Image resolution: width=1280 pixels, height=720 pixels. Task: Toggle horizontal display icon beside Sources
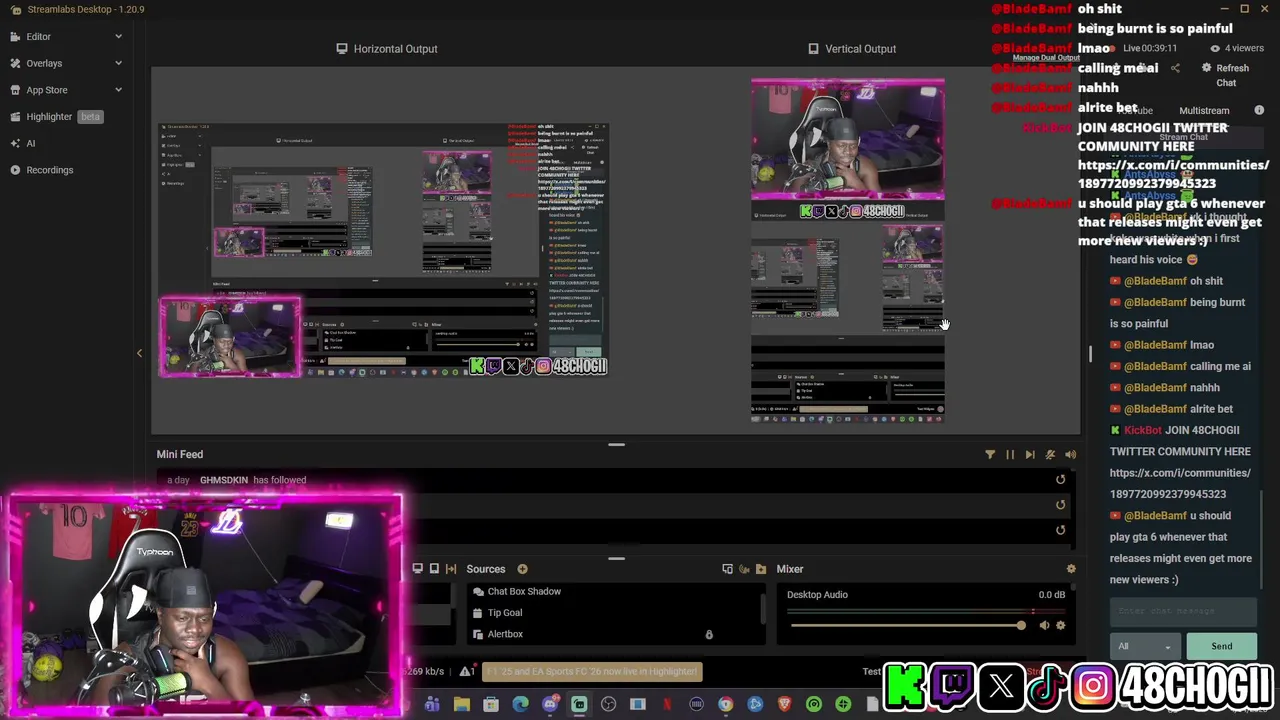tap(418, 569)
